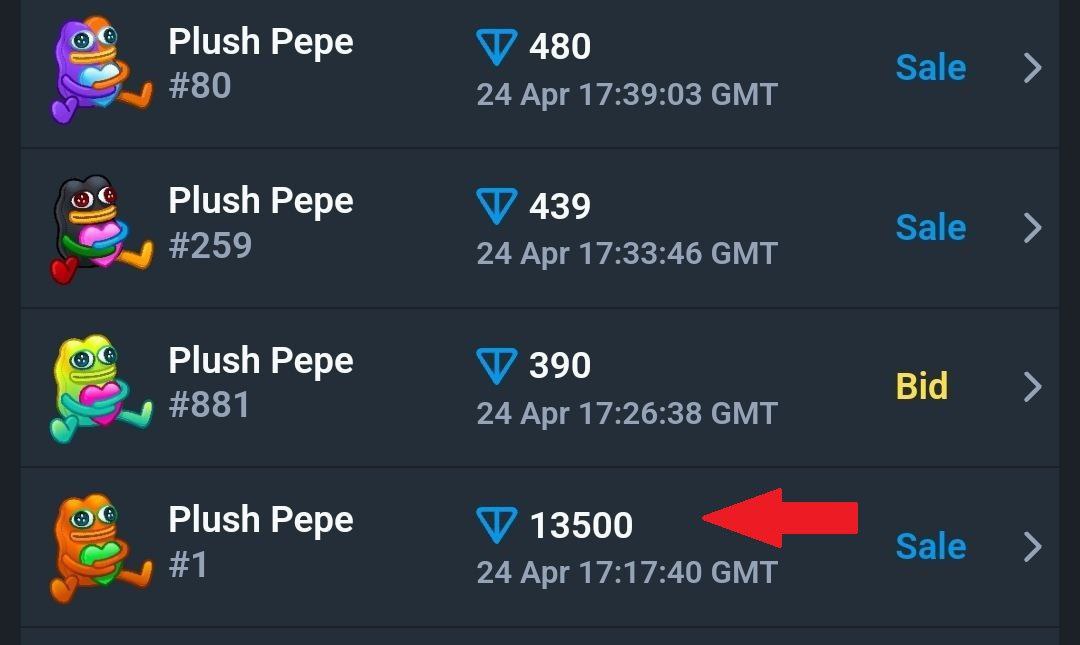Click the TON logo beside price 13500
This screenshot has width=1080, height=645.
pyautogui.click(x=497, y=525)
